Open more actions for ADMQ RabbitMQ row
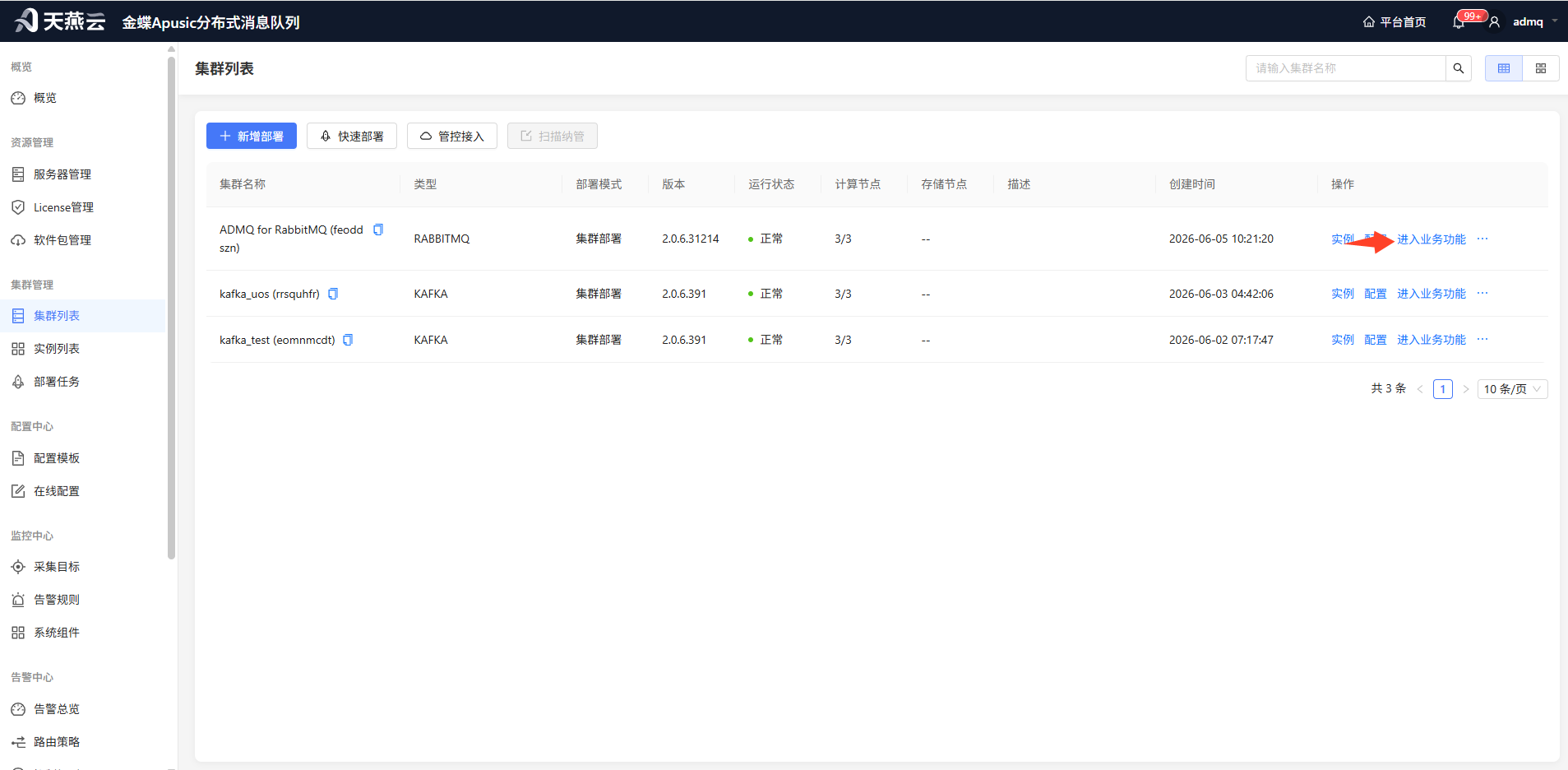The width and height of the screenshot is (1568, 770). pos(1482,239)
